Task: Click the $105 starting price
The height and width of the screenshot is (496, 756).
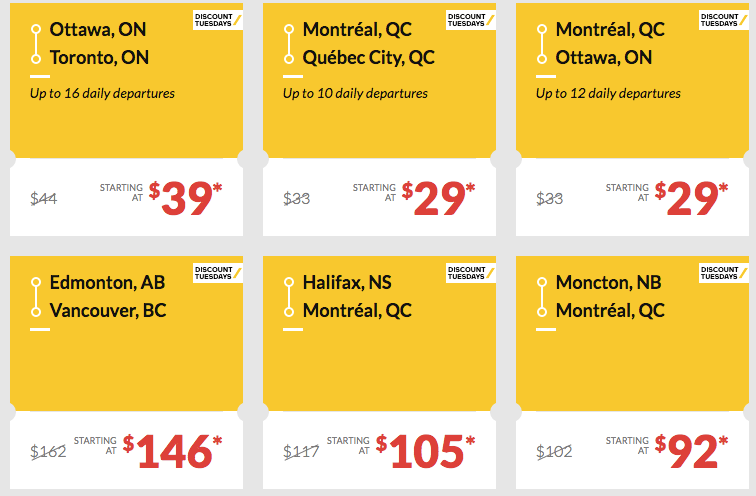Action: [426, 452]
